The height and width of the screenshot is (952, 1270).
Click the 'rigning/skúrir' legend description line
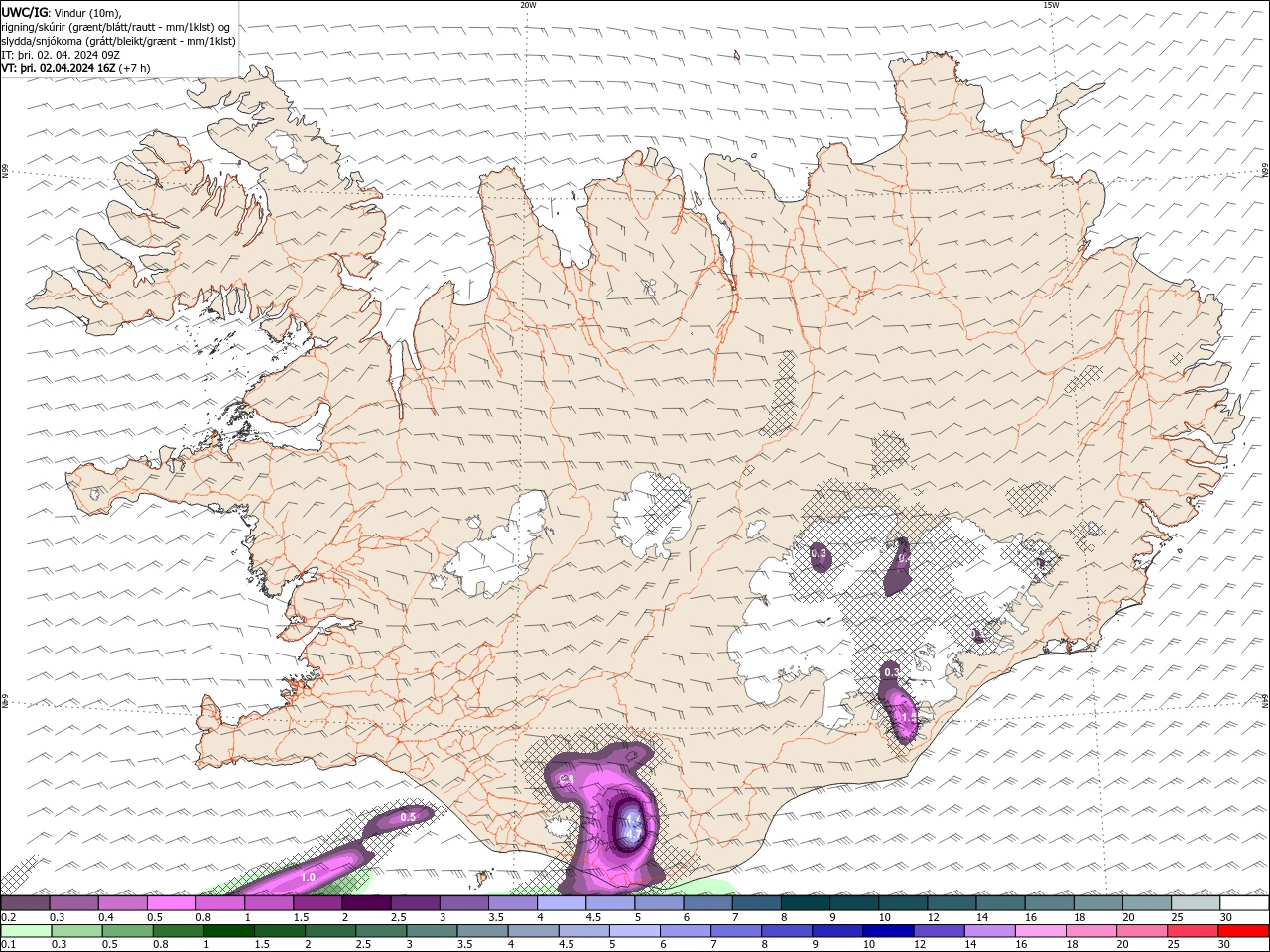pyautogui.click(x=116, y=27)
